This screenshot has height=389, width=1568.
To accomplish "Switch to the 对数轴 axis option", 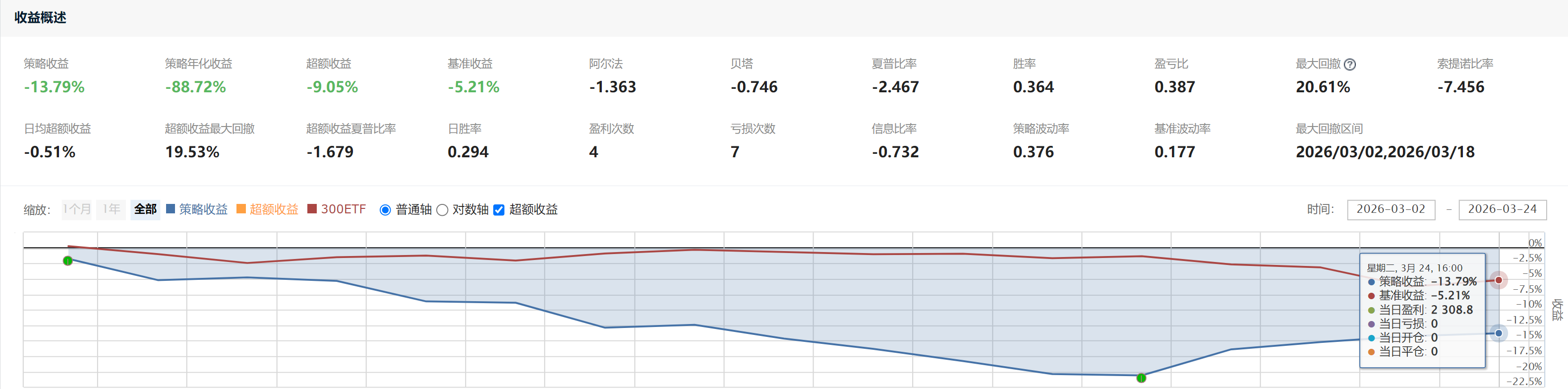I will point(443,210).
